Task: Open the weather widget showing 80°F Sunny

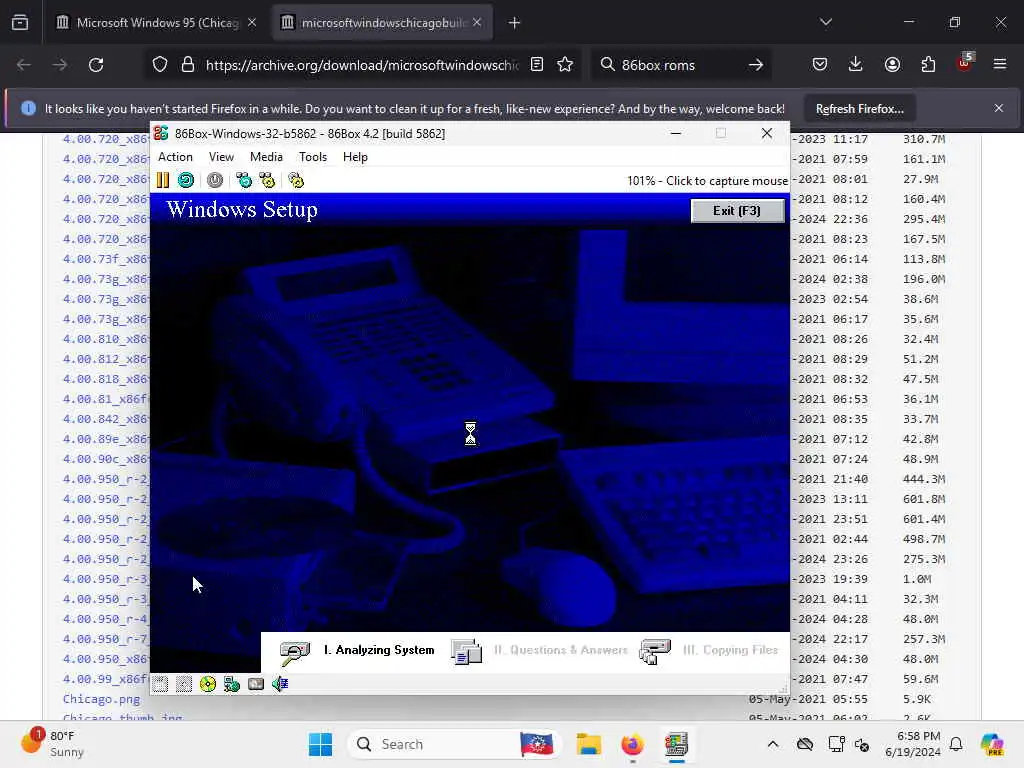Action: [53, 744]
